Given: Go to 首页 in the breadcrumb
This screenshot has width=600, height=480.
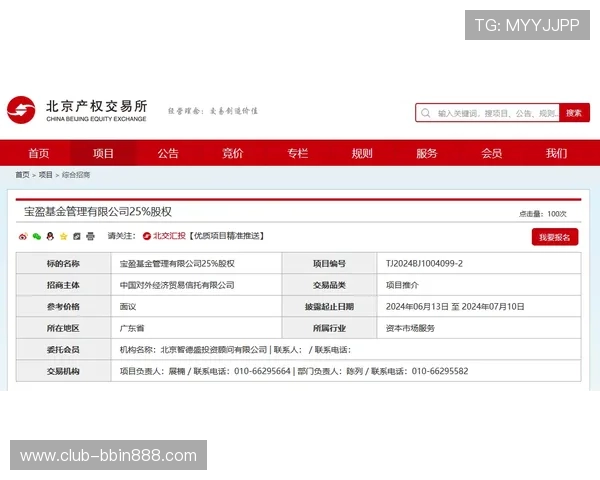Looking at the screenshot, I should (x=23, y=175).
